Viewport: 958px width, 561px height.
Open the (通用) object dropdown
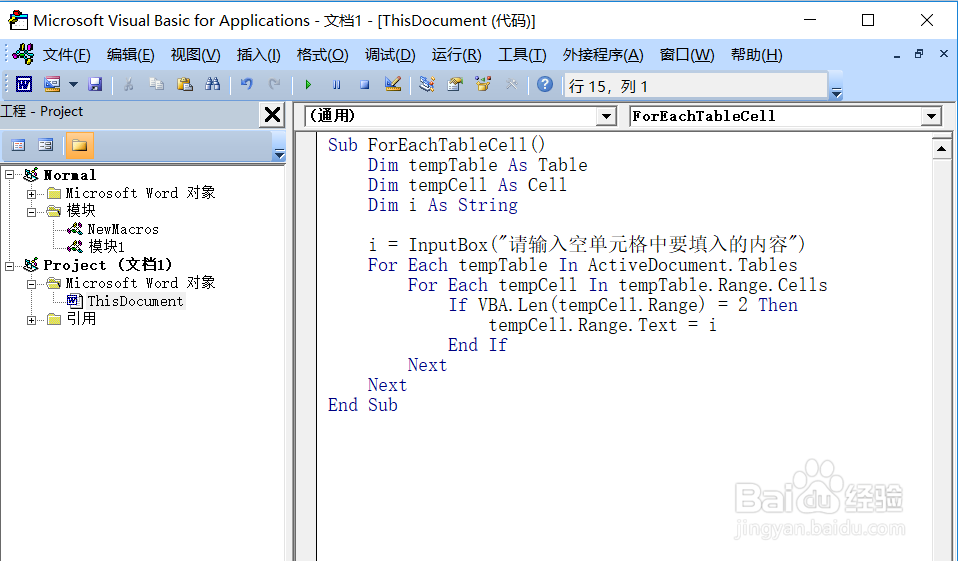[606, 116]
